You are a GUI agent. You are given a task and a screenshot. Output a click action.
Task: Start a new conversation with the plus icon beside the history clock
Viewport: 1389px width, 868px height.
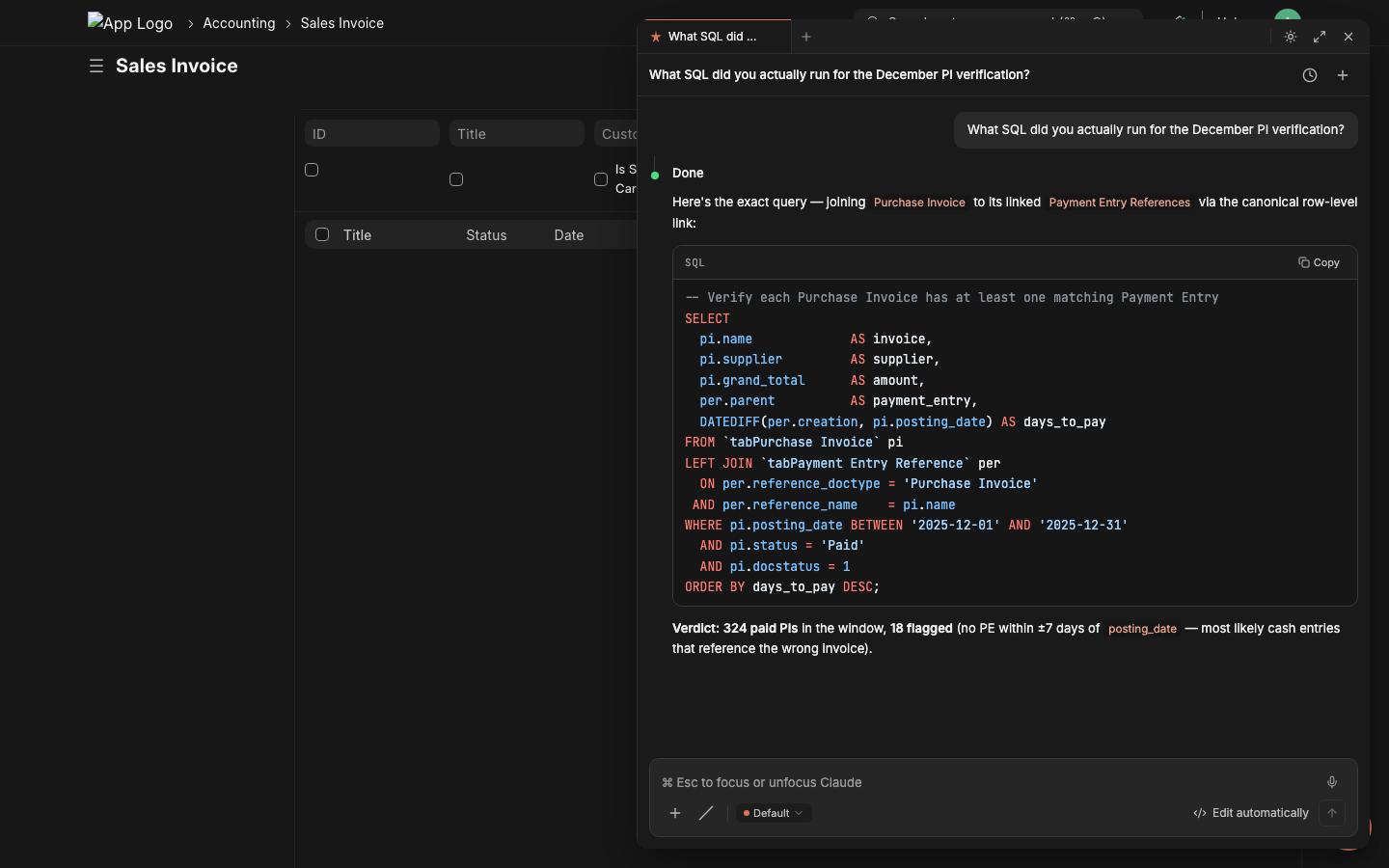[1343, 75]
